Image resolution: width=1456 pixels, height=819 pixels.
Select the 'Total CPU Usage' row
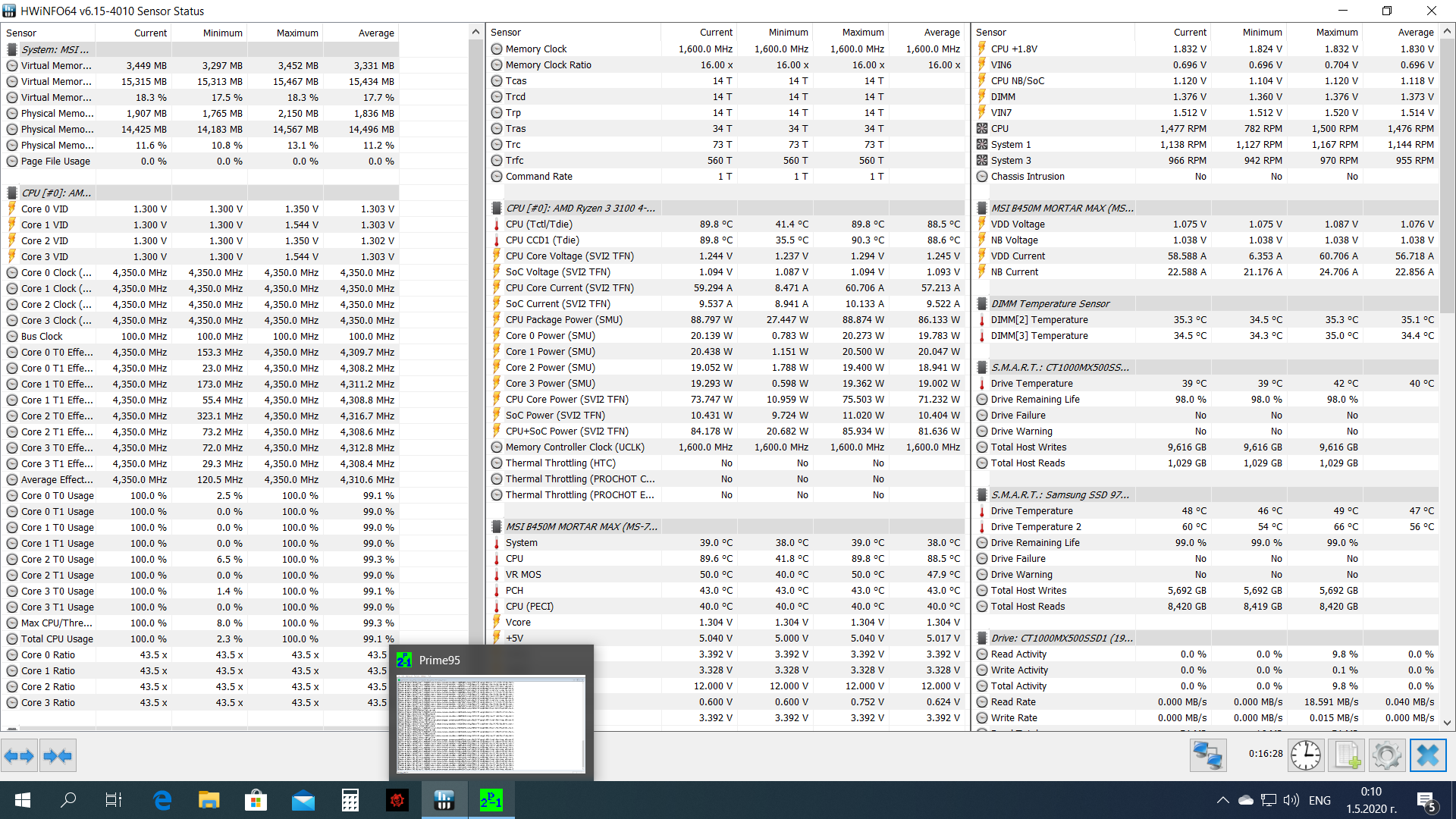[200, 639]
